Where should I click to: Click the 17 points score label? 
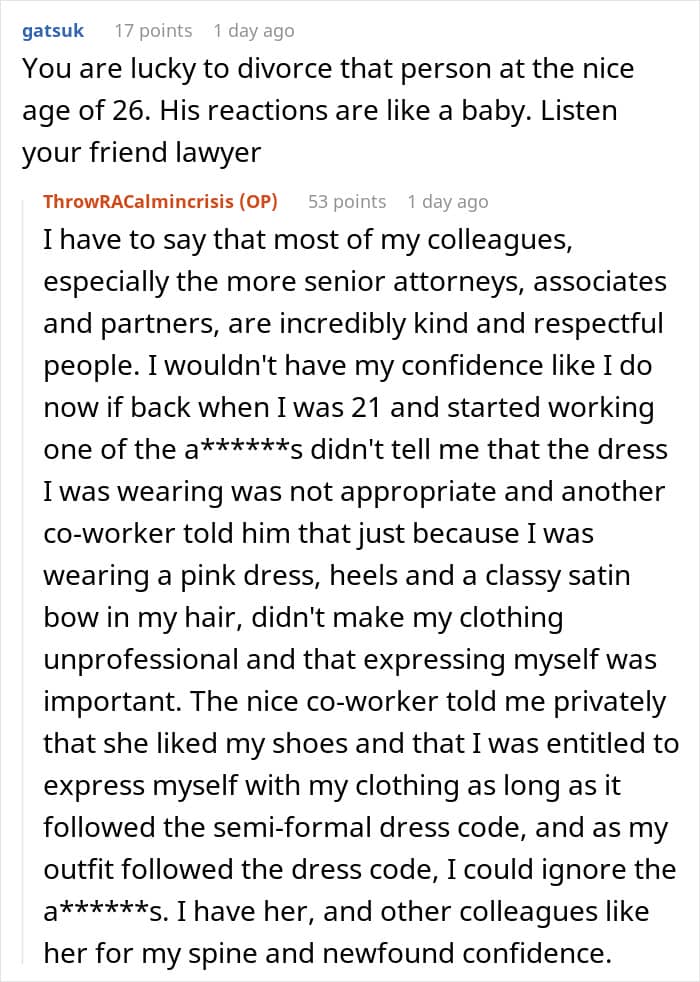coord(153,31)
